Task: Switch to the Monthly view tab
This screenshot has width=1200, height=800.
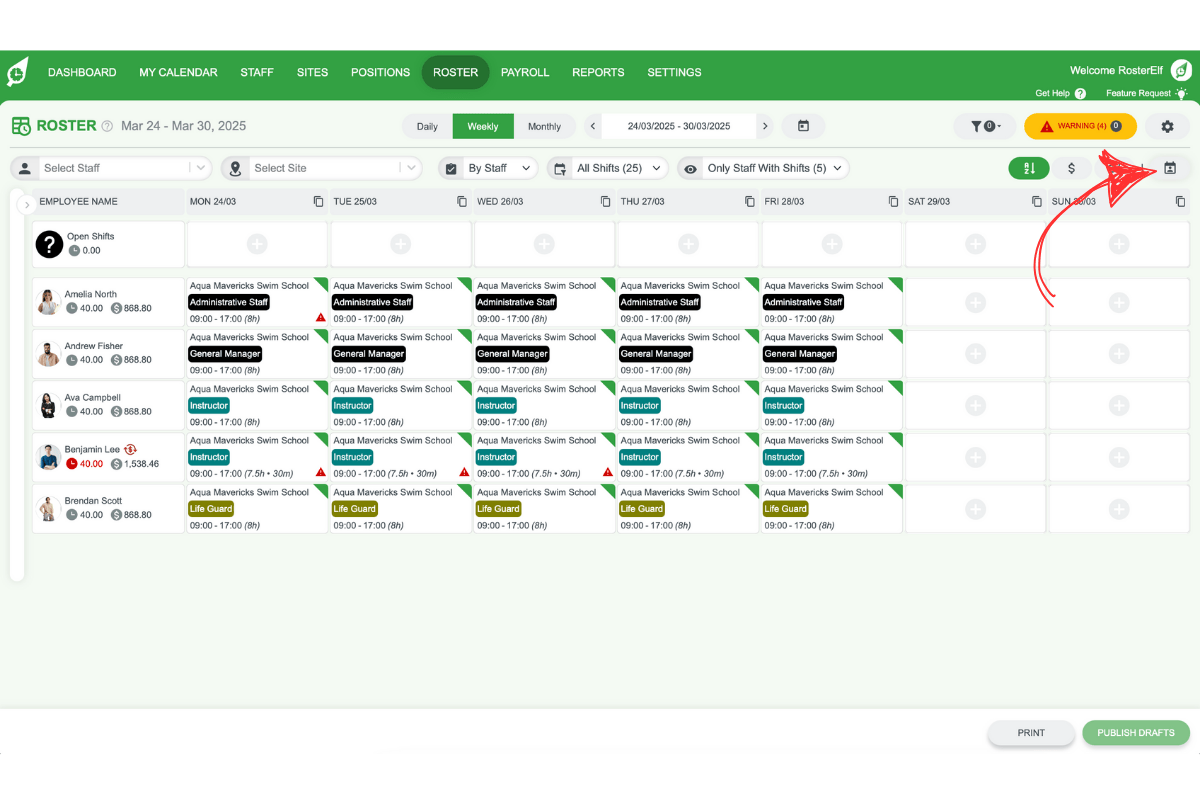Action: [546, 126]
